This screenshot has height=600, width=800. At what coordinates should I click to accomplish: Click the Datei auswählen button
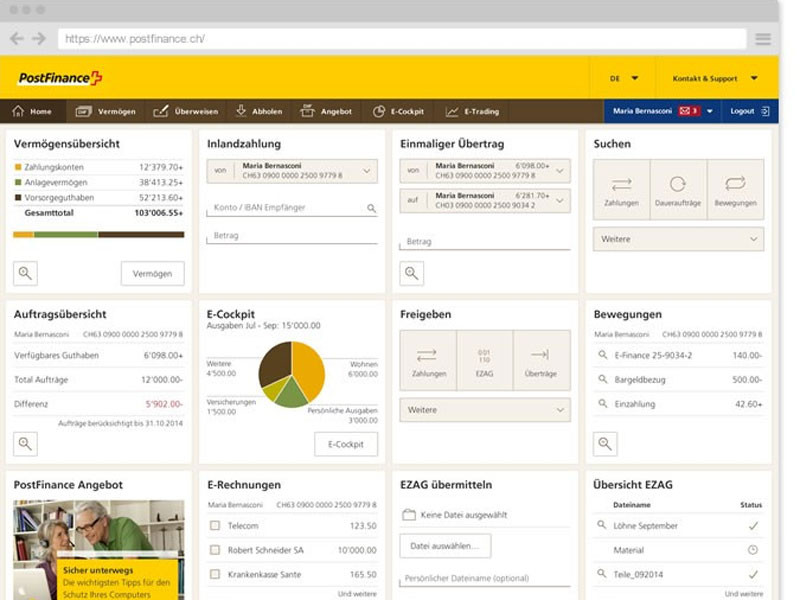(445, 546)
